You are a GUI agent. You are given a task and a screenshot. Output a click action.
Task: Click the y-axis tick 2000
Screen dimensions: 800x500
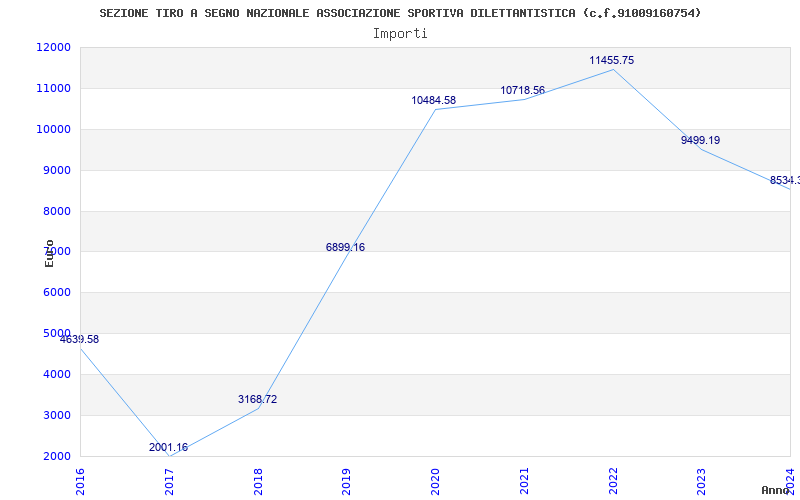click(56, 456)
